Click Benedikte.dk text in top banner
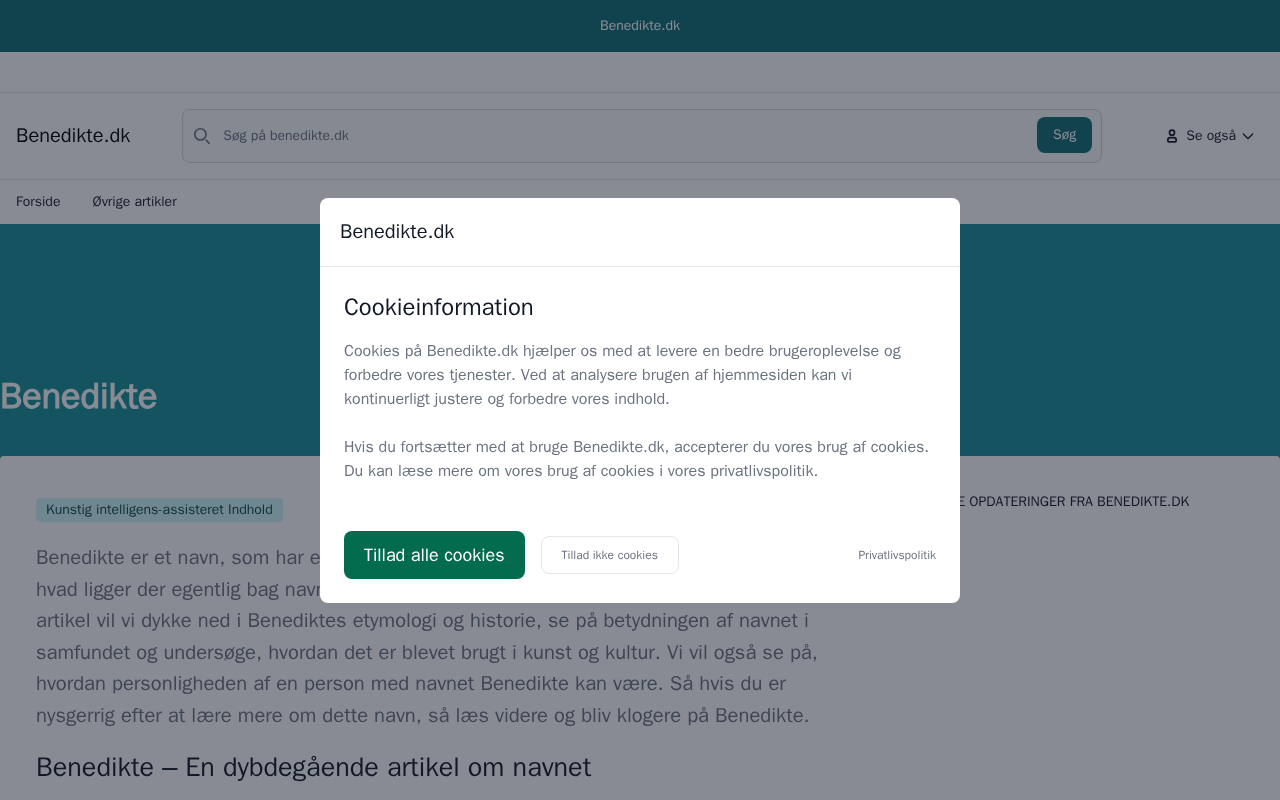The image size is (1280, 800). (x=640, y=26)
